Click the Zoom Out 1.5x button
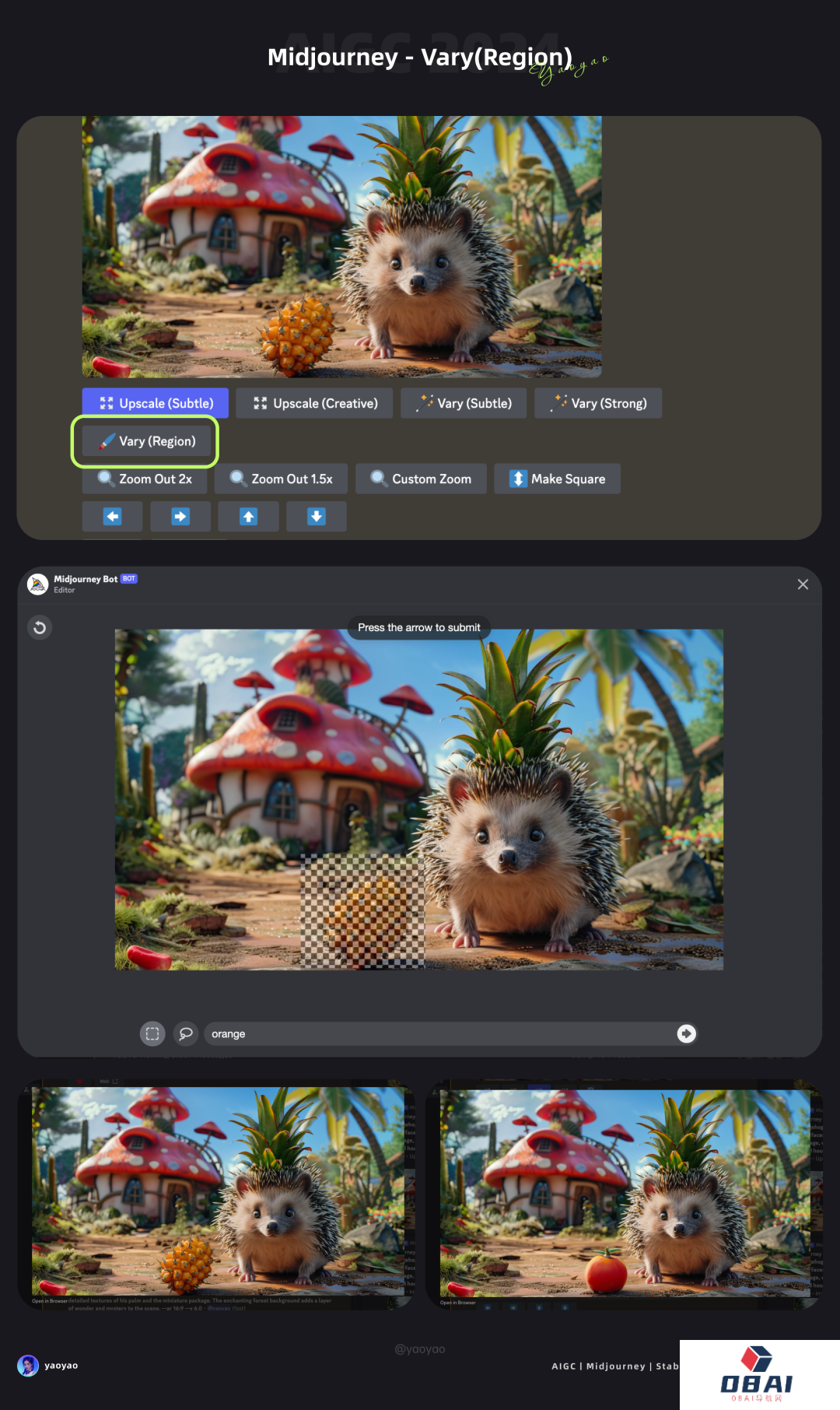 282,479
